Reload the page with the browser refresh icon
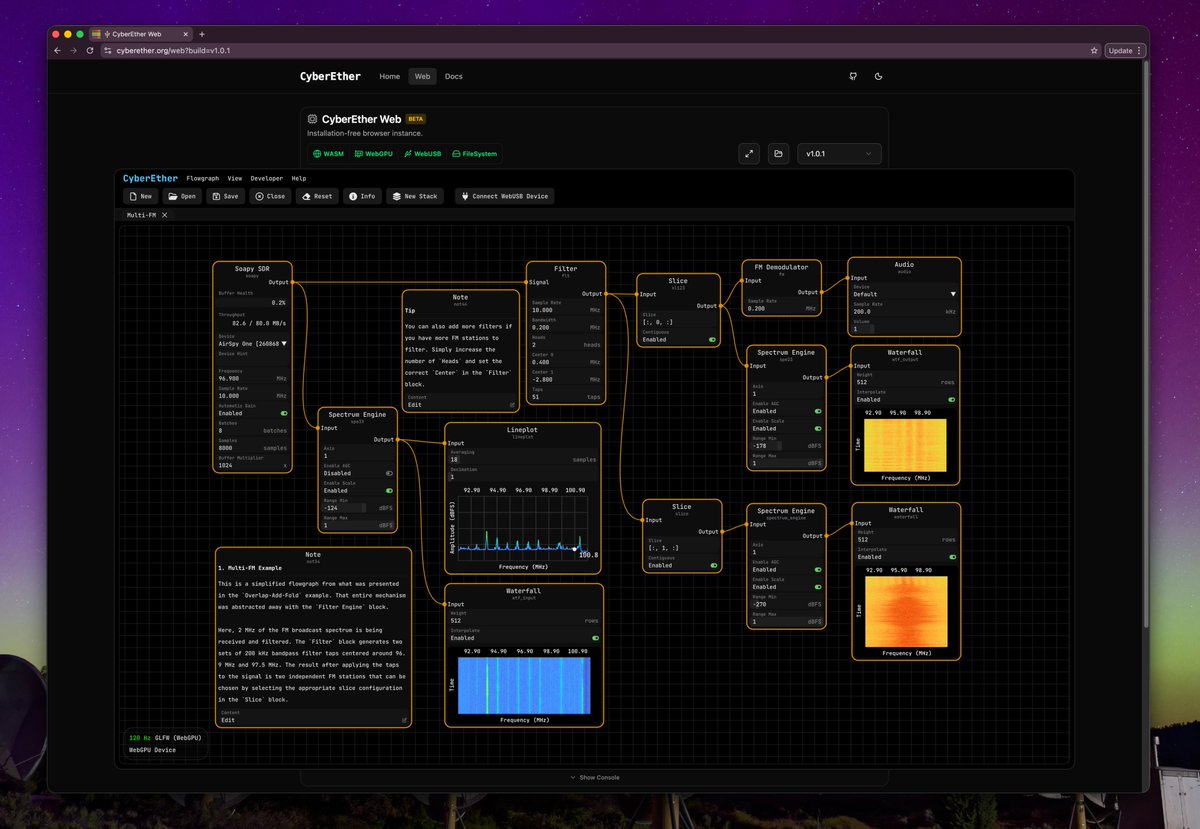 [x=90, y=50]
